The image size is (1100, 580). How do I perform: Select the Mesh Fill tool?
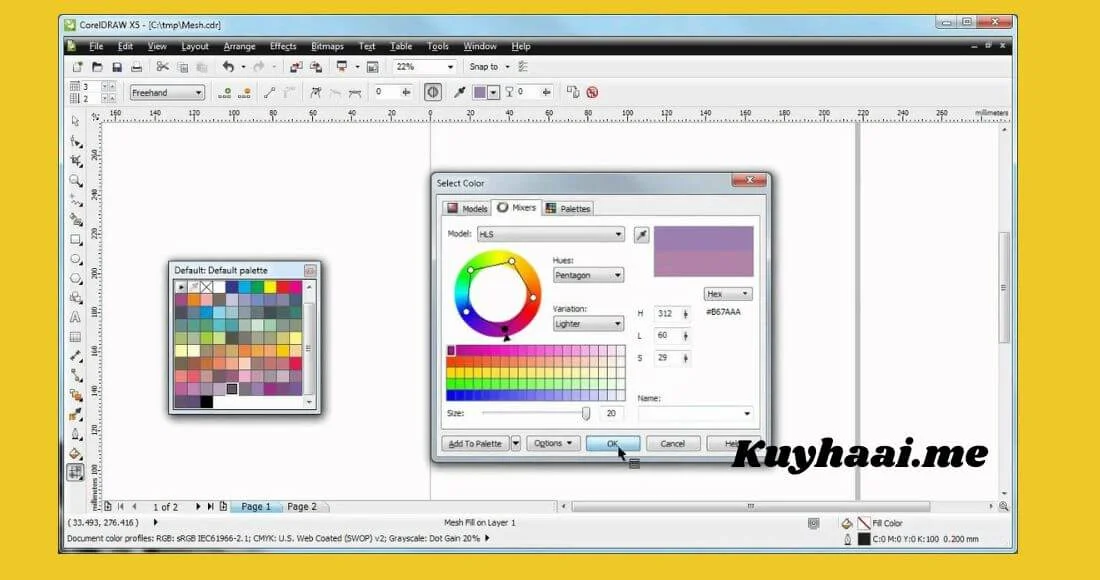[76, 472]
